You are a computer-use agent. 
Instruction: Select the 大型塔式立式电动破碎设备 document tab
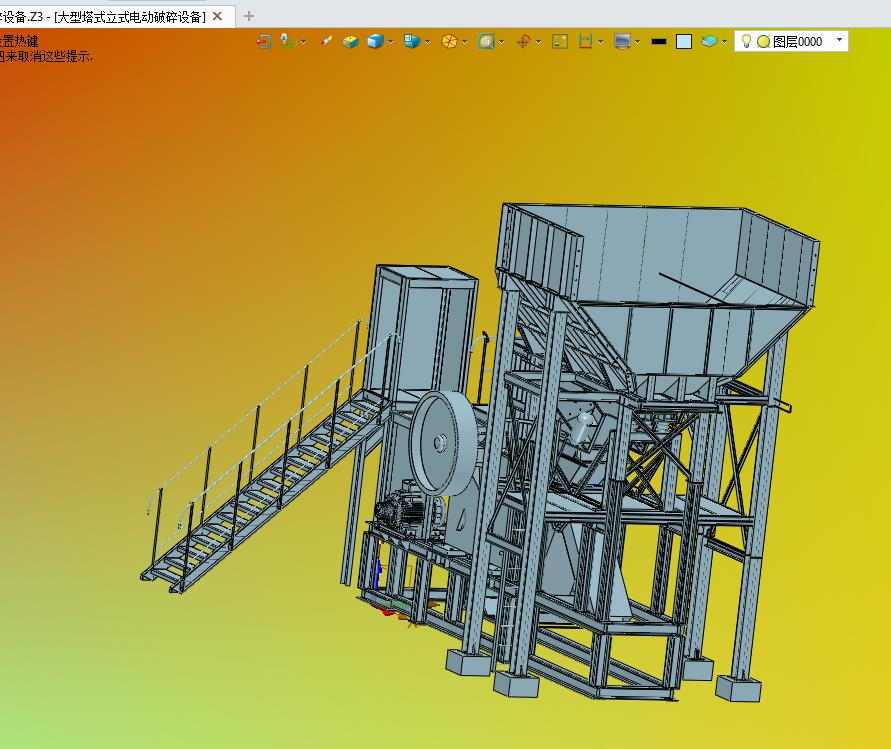pos(116,16)
